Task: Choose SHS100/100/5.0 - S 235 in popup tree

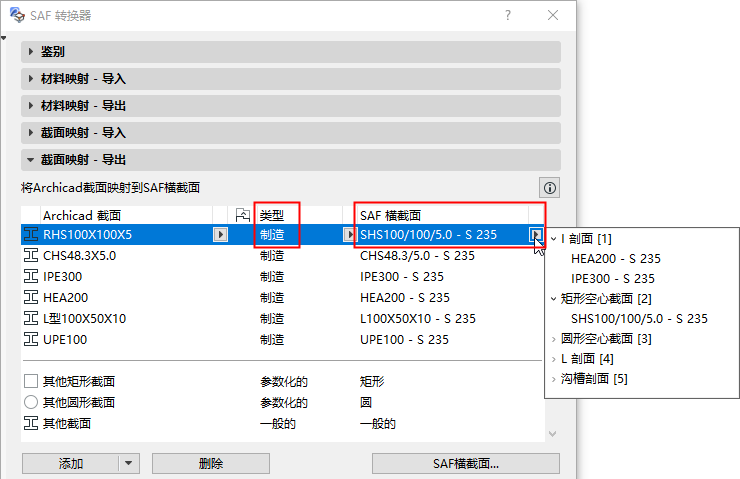Action: tap(639, 319)
